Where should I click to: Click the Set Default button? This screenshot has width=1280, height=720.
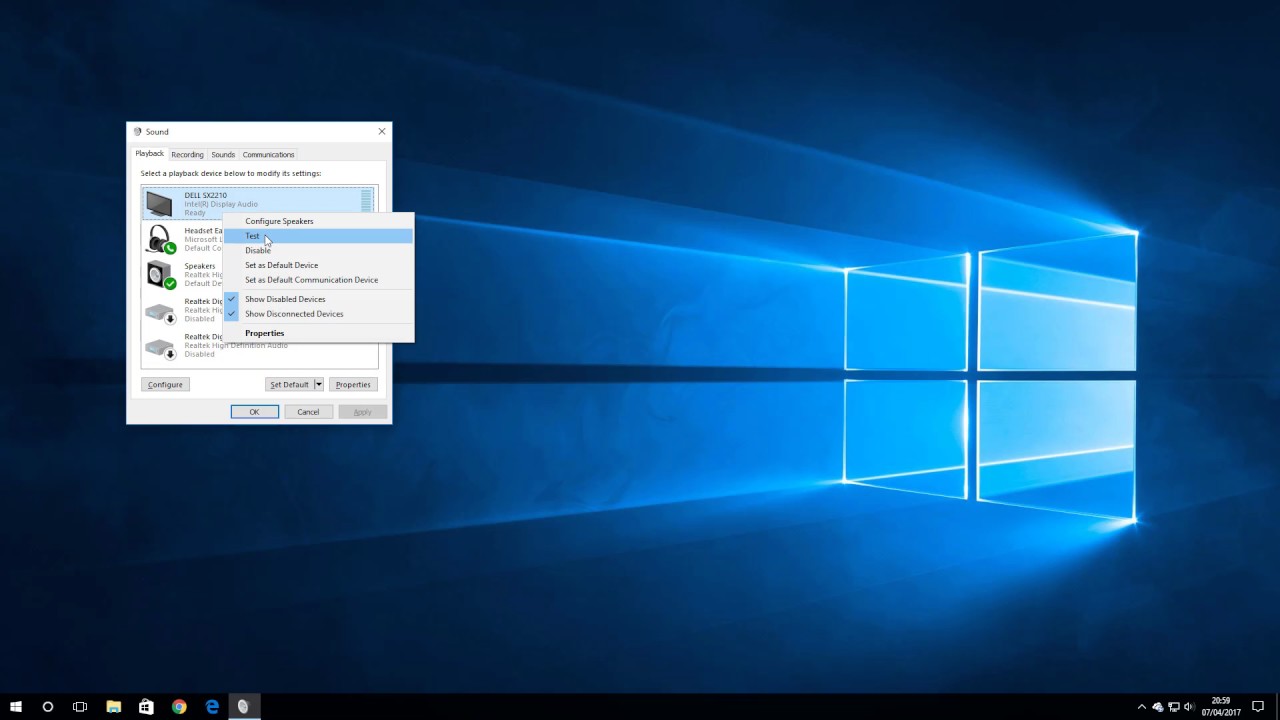289,384
